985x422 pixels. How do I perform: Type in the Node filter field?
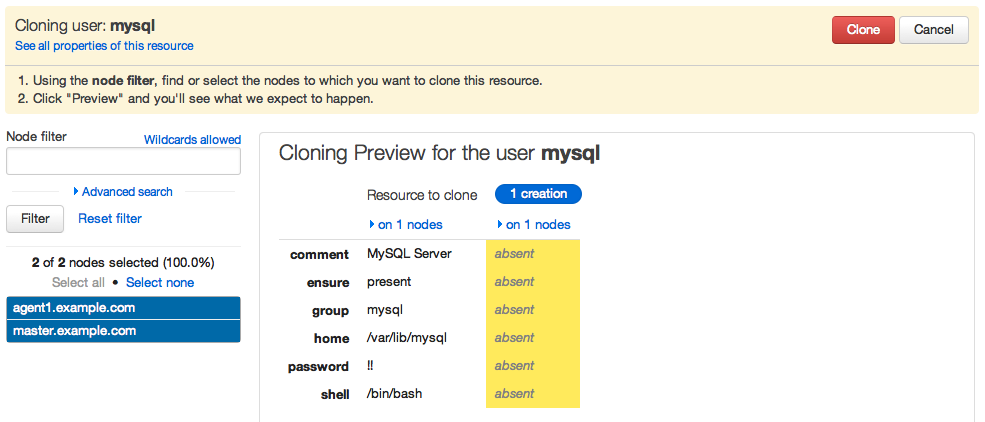click(x=123, y=162)
